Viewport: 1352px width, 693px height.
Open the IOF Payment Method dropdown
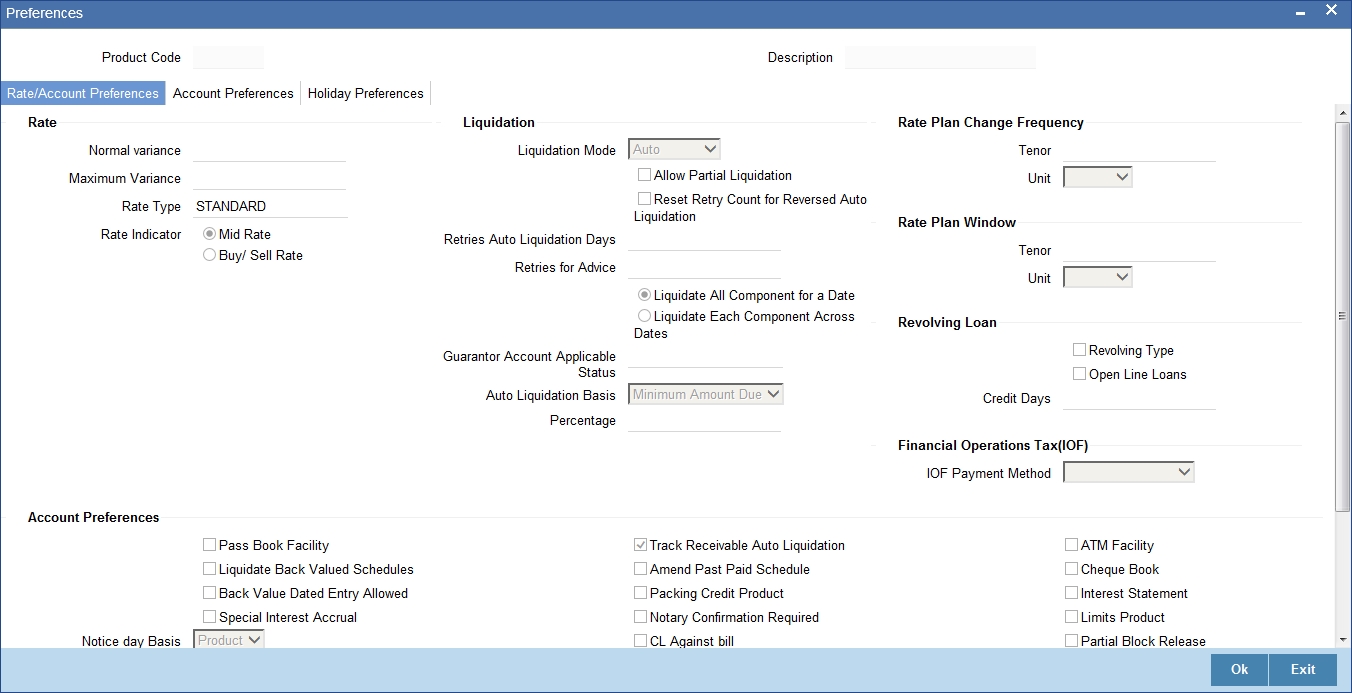[x=1129, y=472]
